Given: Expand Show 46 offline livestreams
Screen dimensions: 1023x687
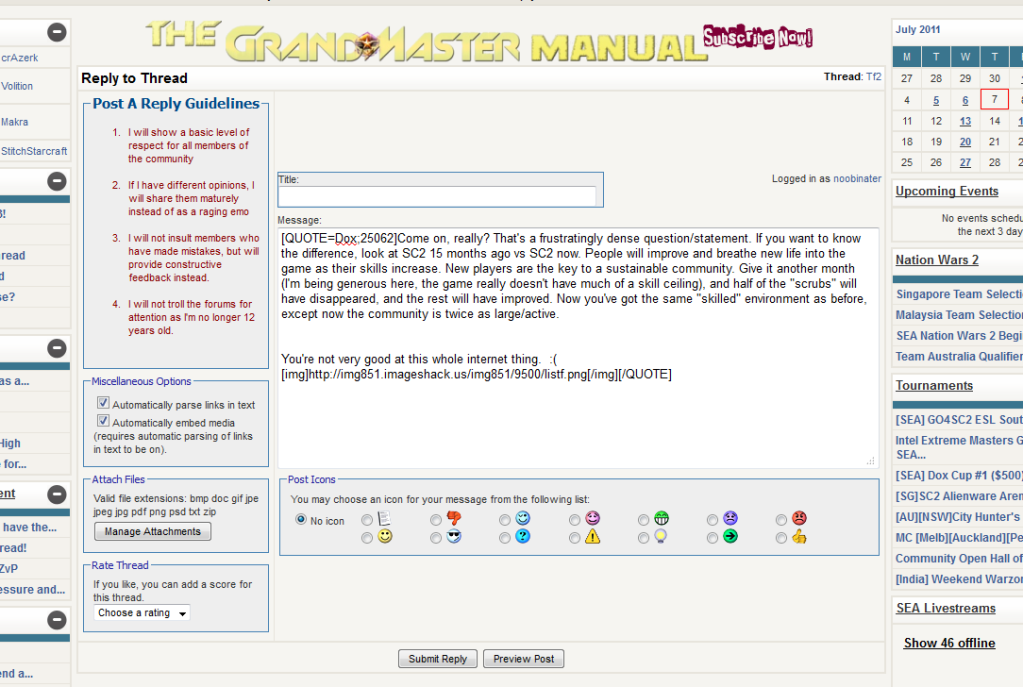Looking at the screenshot, I should coord(949,643).
